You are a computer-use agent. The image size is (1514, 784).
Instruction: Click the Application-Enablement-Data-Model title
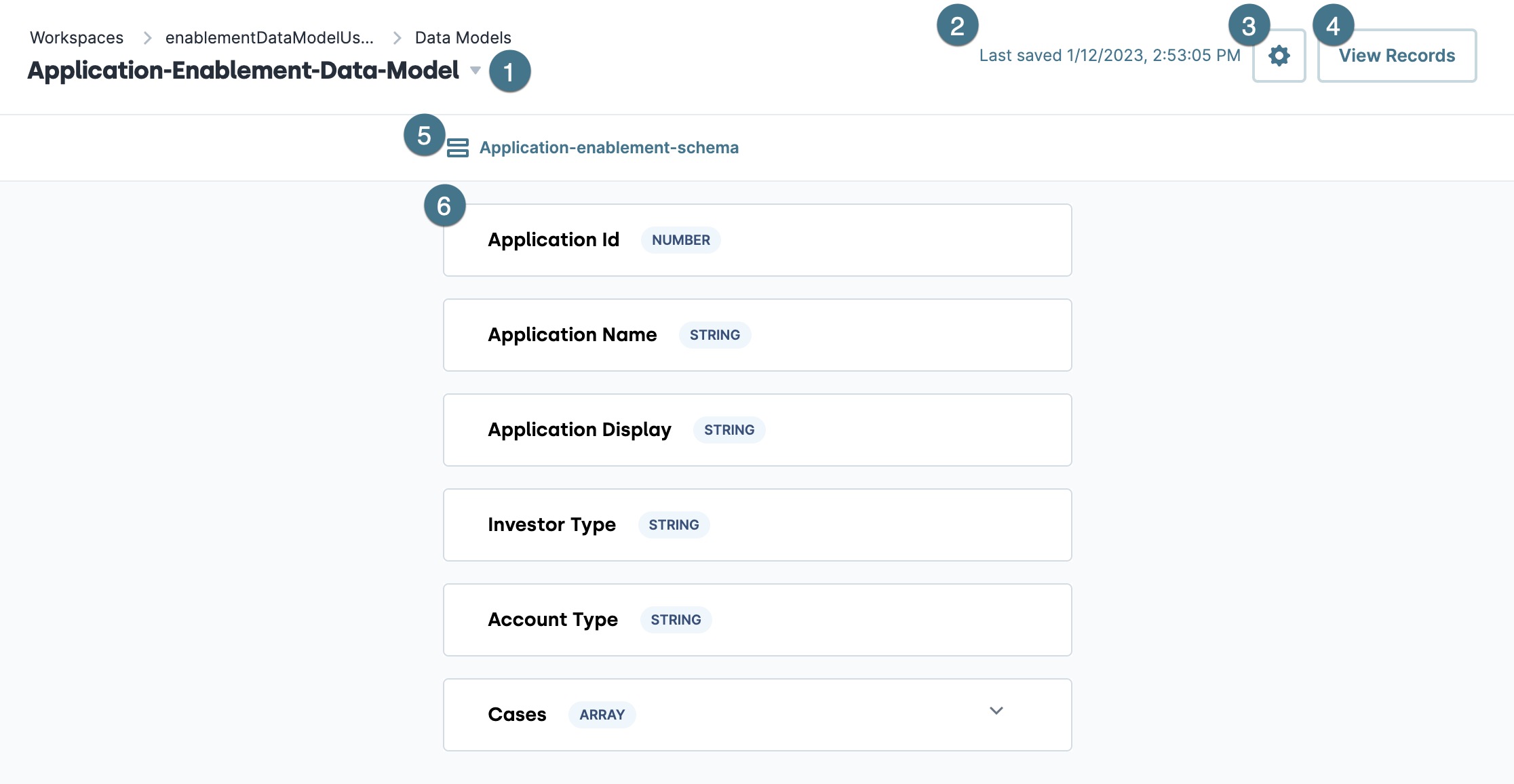[244, 71]
